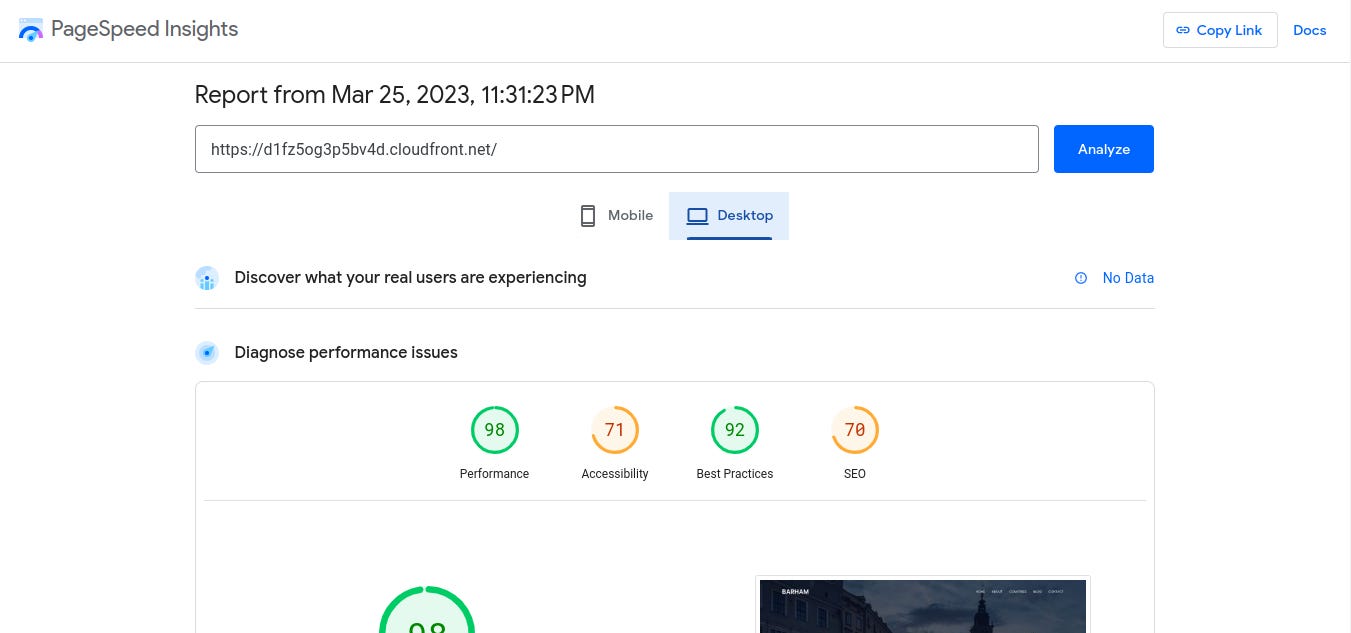Click the PageSpeed Insights logo icon
The image size is (1351, 633).
point(31,29)
